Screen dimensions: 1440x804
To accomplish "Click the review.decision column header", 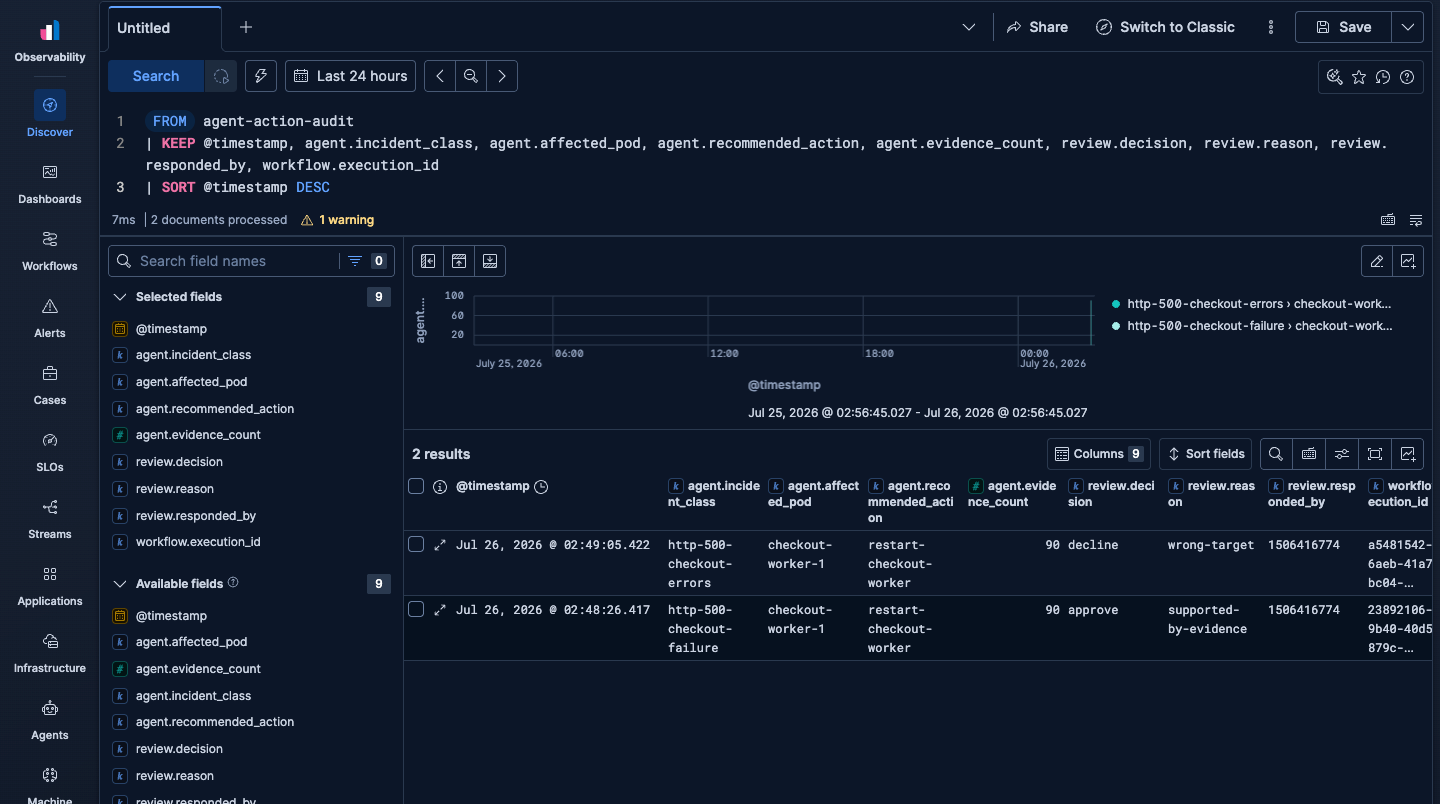I will coord(1111,494).
